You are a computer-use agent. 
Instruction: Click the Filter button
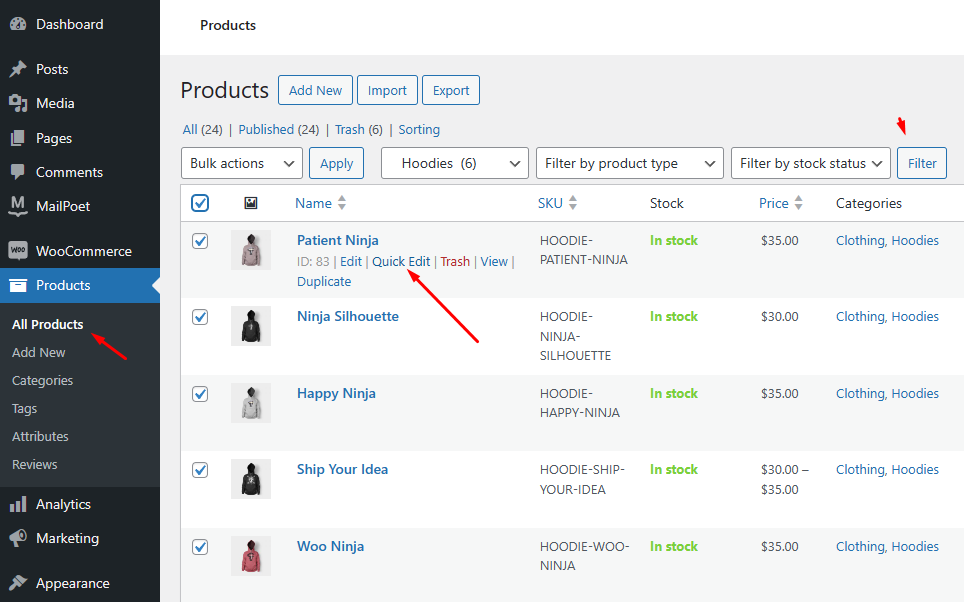(922, 163)
